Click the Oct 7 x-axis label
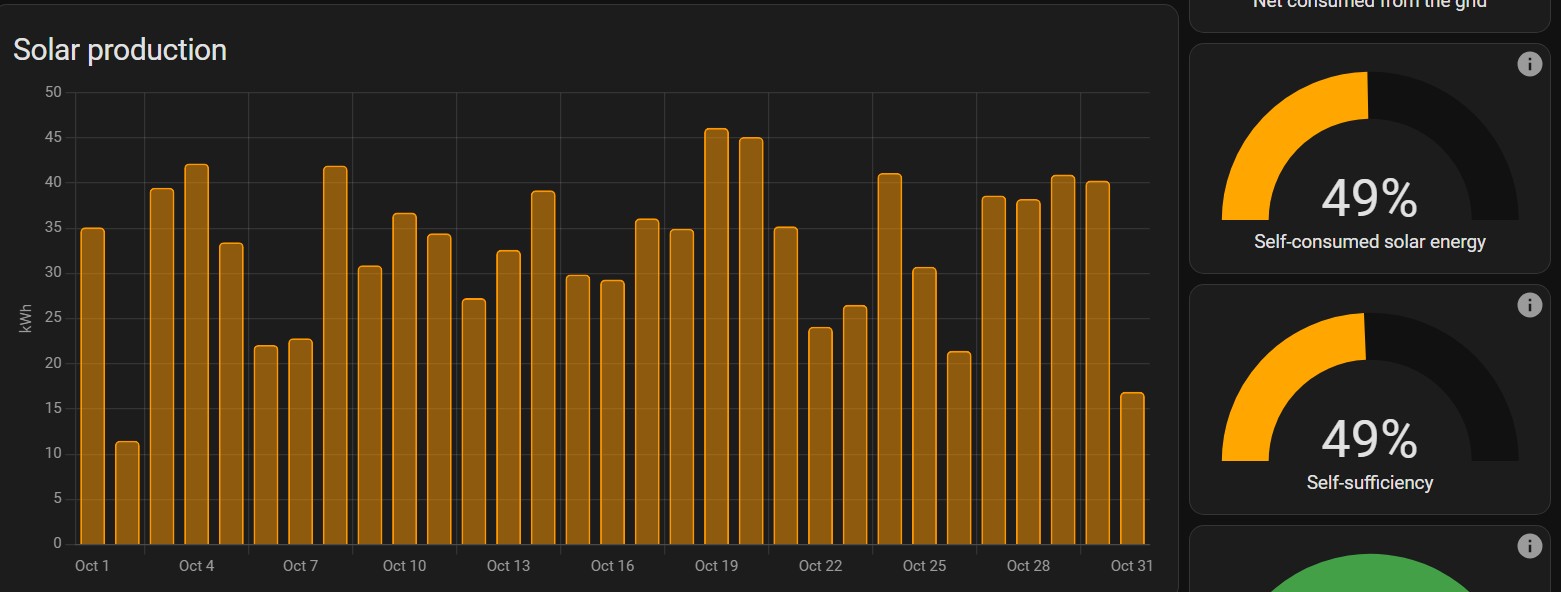 pyautogui.click(x=301, y=566)
